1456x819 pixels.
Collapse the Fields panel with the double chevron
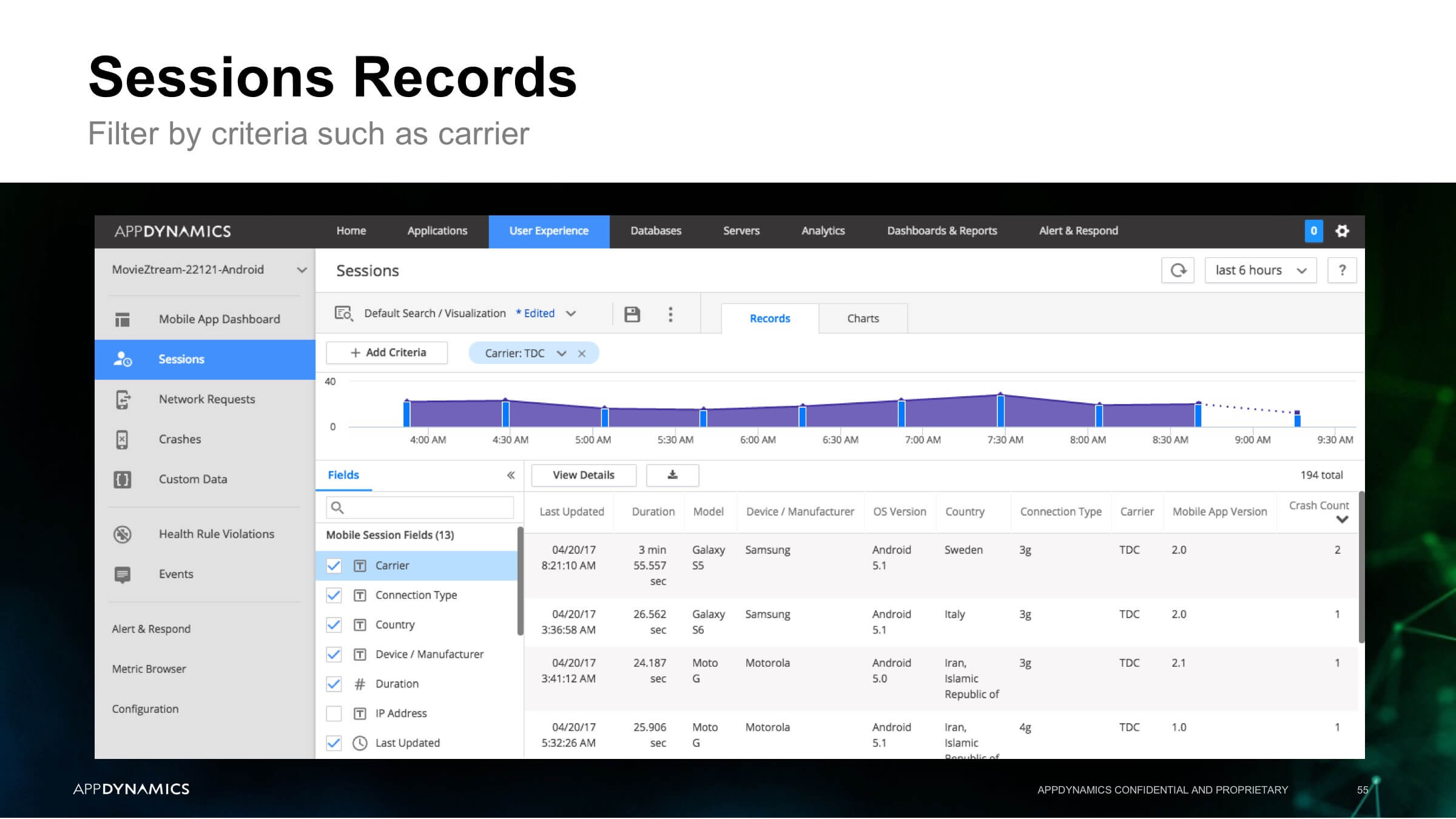(x=511, y=475)
